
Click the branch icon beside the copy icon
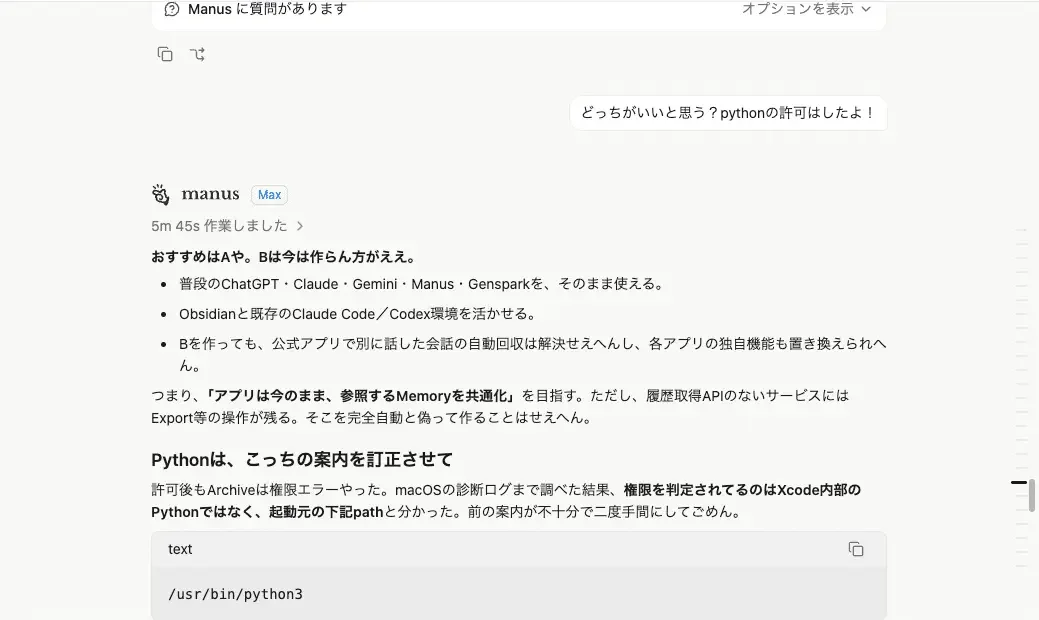(197, 54)
